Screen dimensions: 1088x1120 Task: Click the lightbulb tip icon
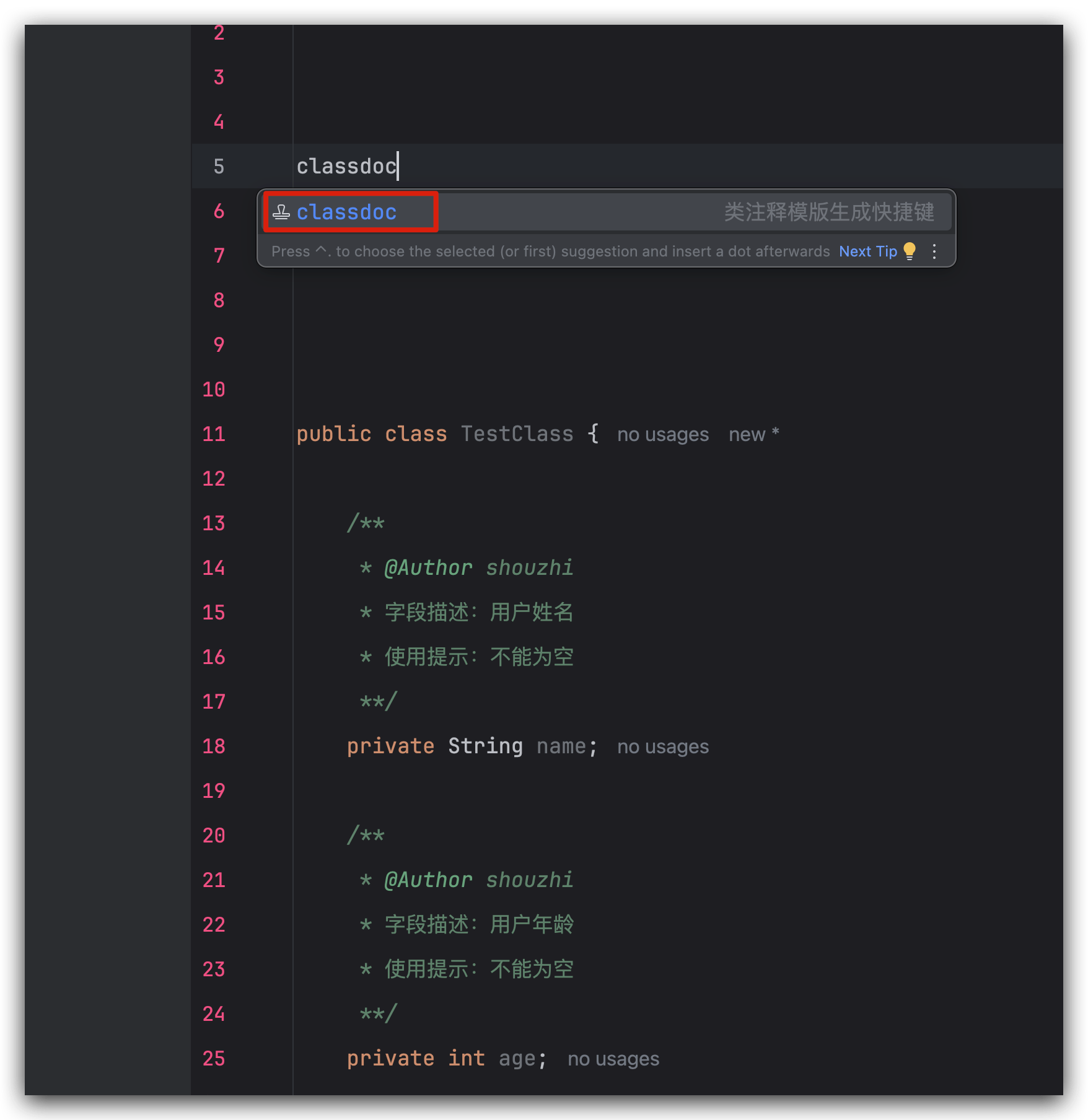910,251
